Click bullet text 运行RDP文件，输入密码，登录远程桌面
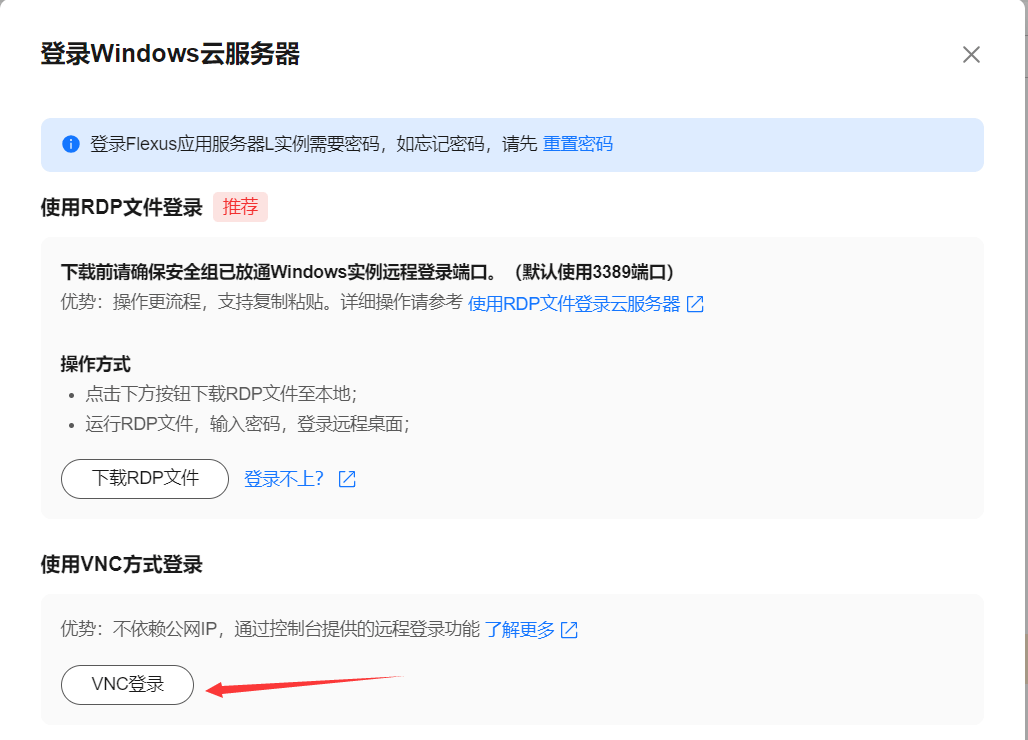This screenshot has height=740, width=1028. click(x=247, y=424)
